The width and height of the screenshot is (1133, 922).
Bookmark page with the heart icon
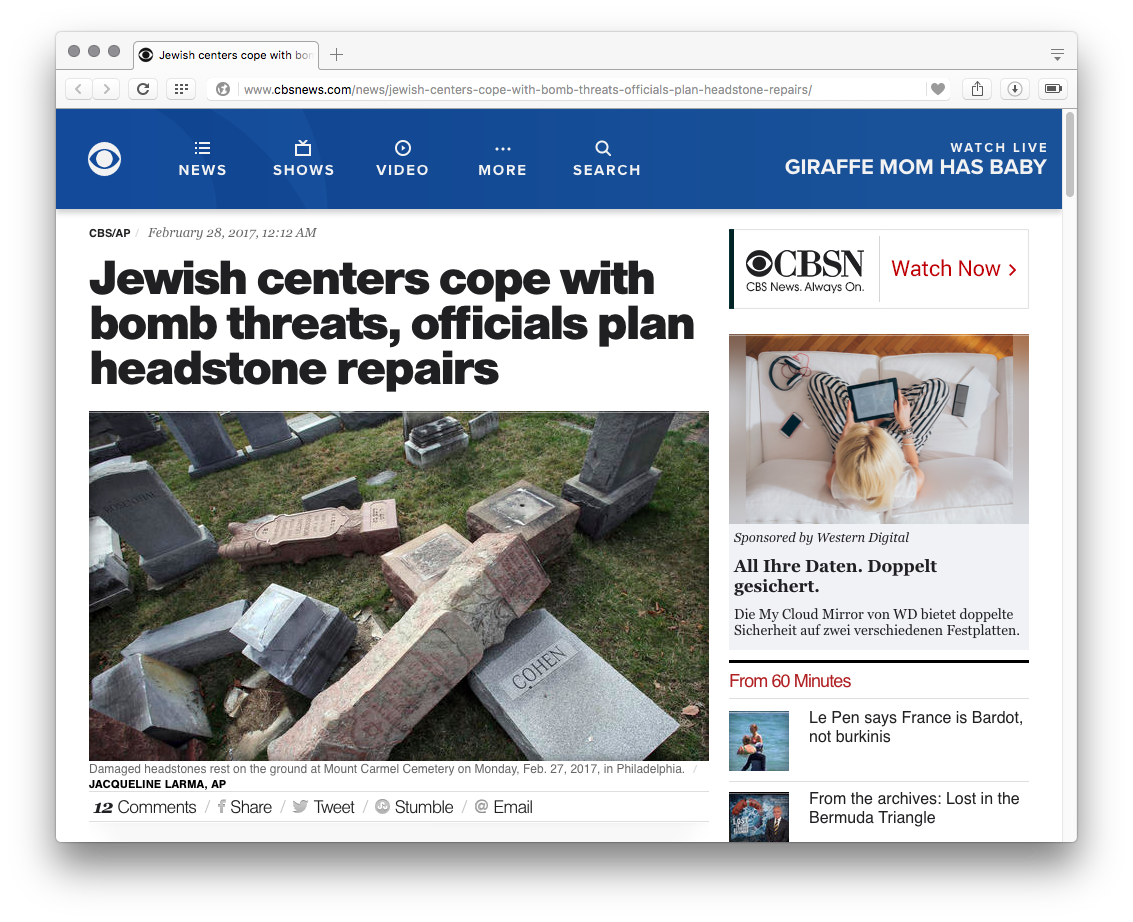(938, 89)
